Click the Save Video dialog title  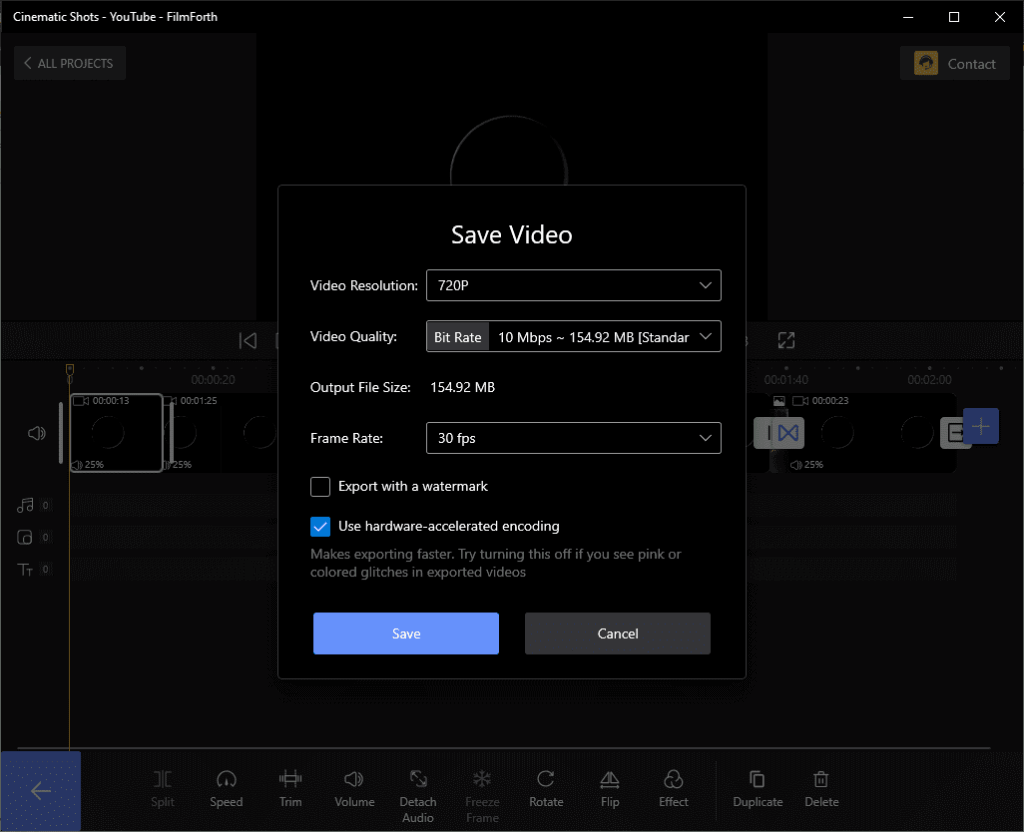[x=511, y=234]
